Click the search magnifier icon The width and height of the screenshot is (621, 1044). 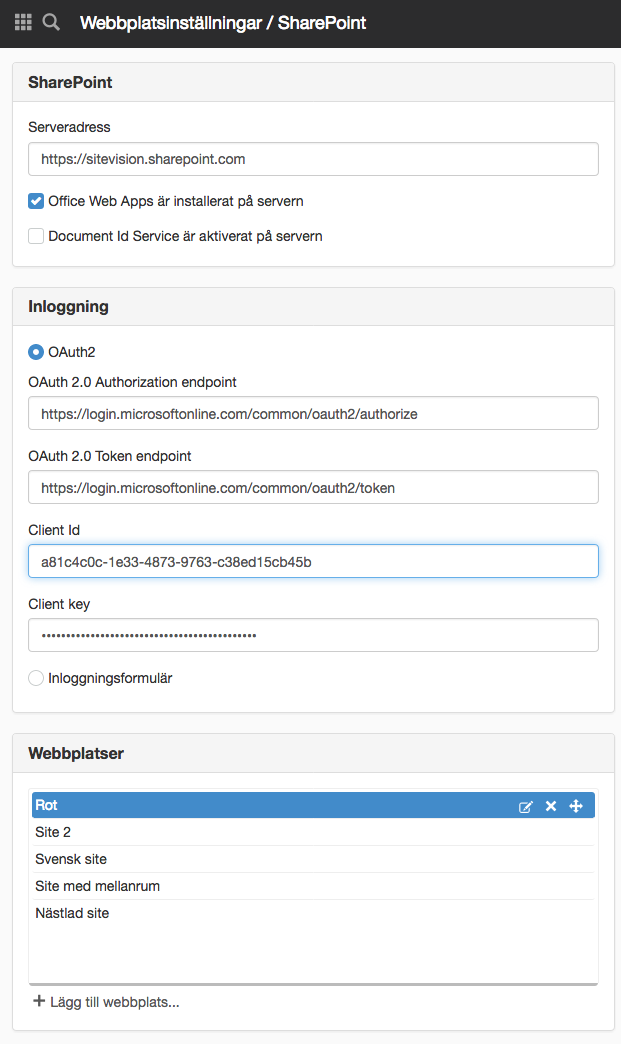click(51, 23)
